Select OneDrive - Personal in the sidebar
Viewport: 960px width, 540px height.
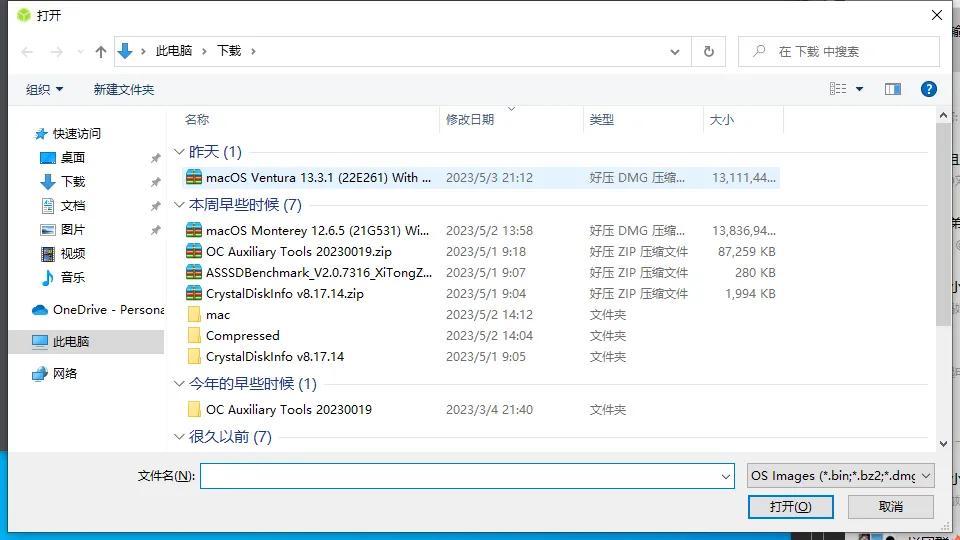pyautogui.click(x=98, y=310)
